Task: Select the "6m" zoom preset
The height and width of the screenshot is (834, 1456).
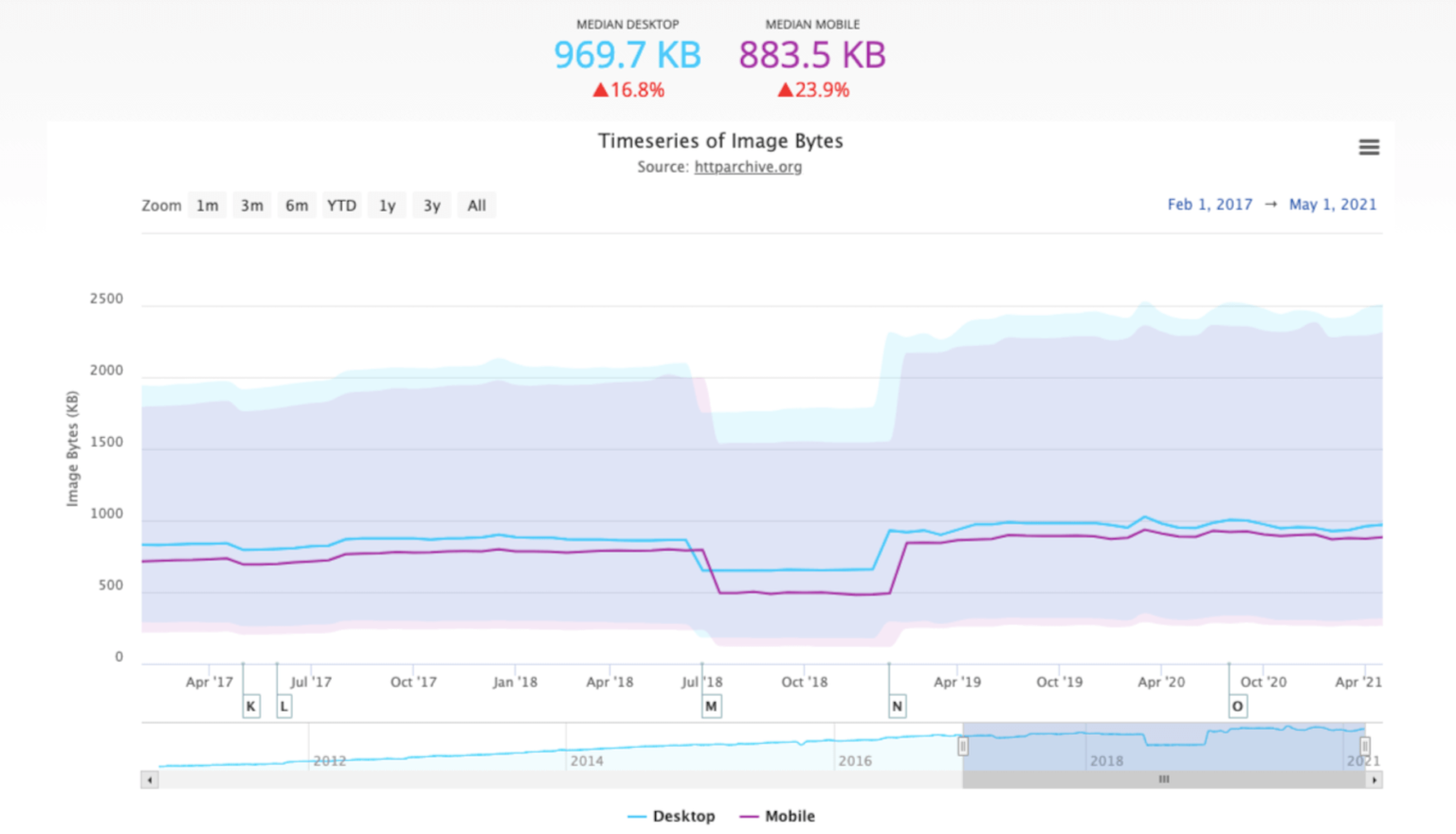Action: (x=296, y=205)
